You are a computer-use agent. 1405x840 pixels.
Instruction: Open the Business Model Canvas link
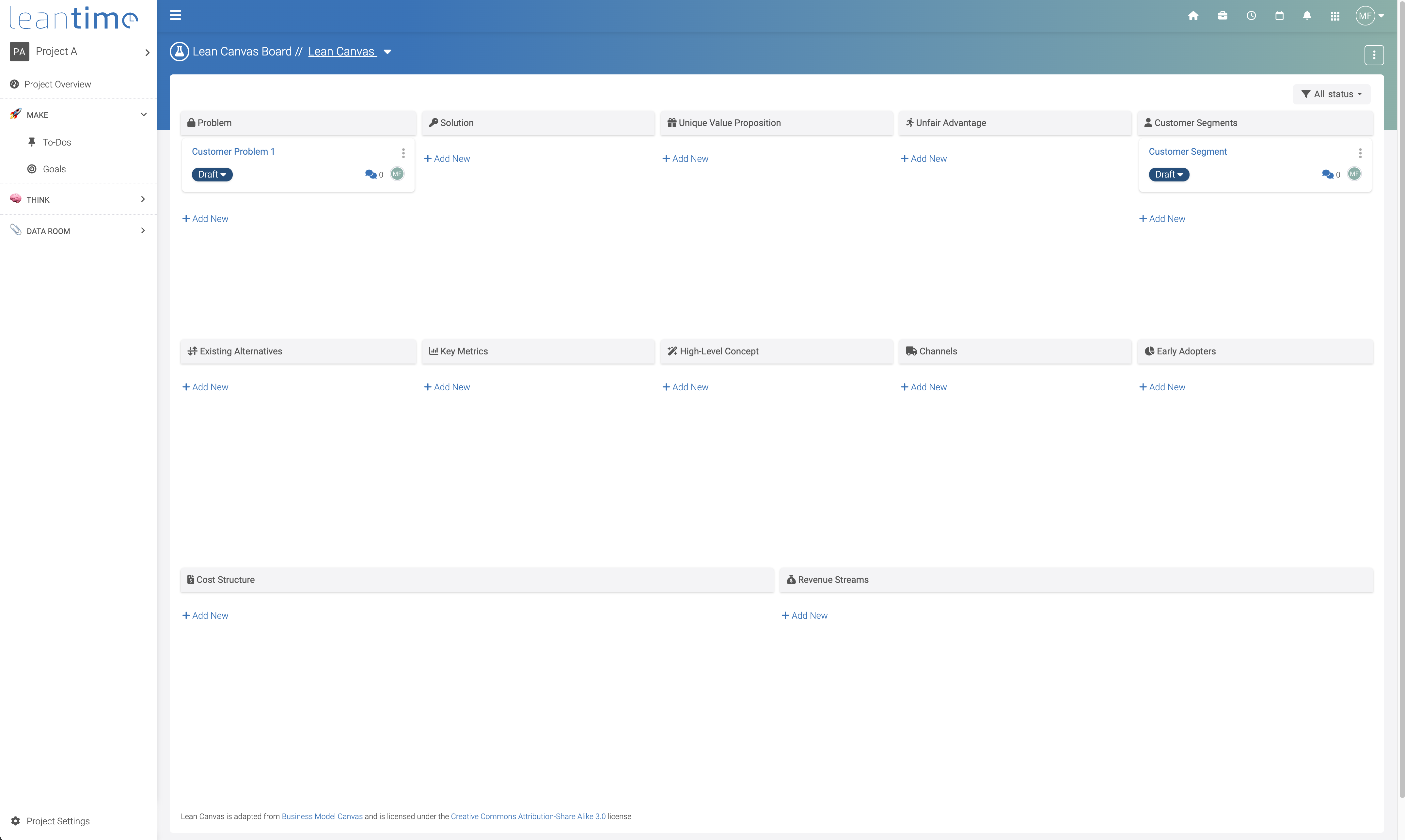click(322, 816)
